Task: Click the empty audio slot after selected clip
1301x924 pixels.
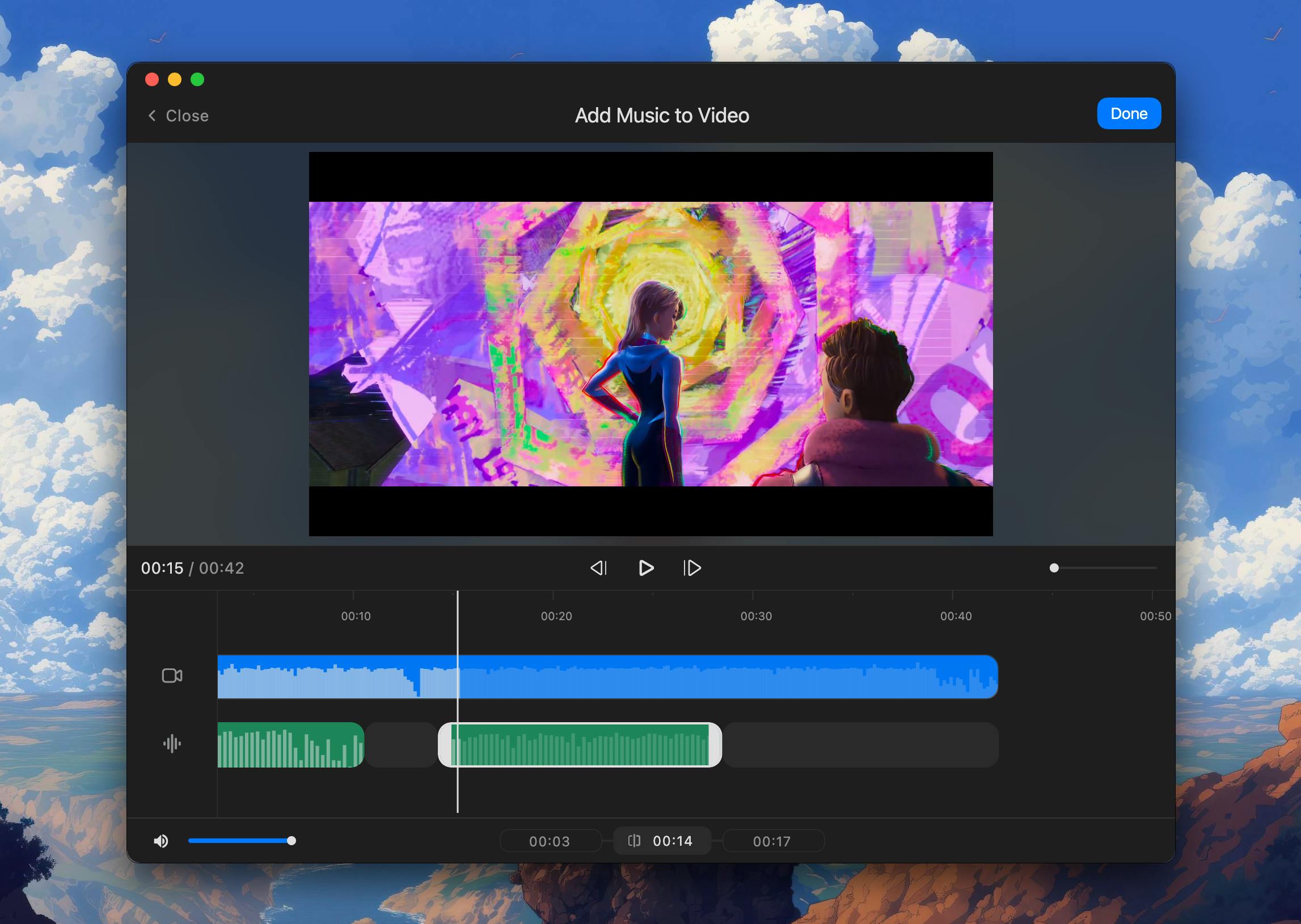Action: 861,745
